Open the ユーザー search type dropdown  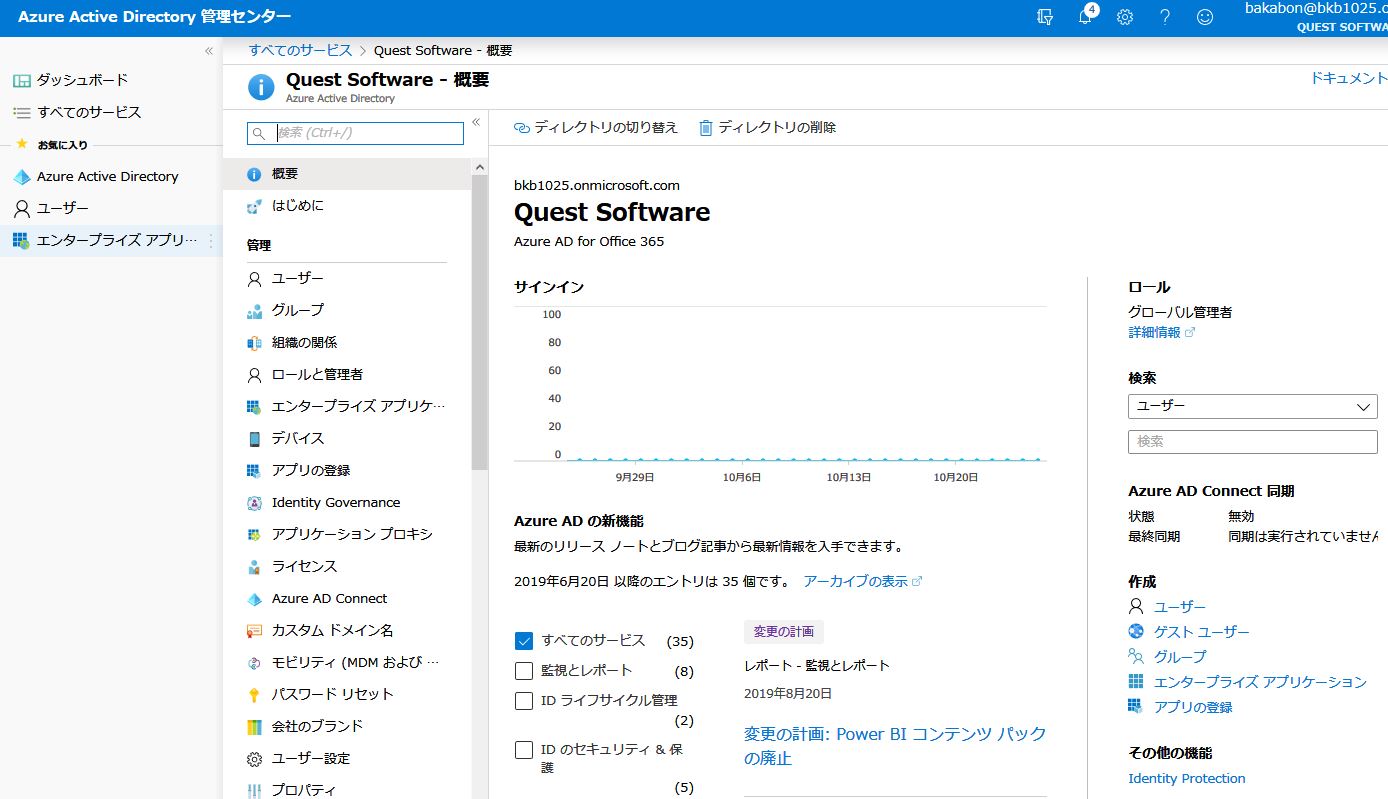pyautogui.click(x=1252, y=406)
